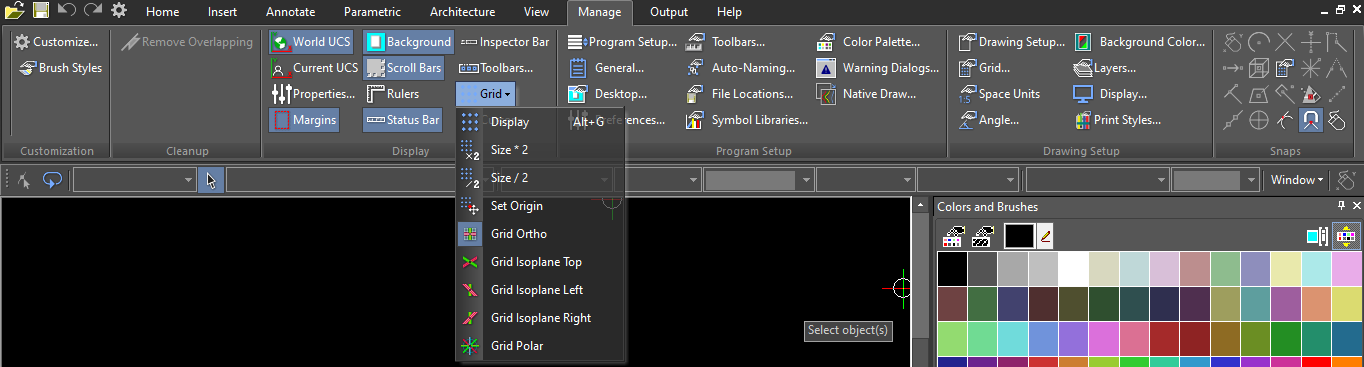
Task: Pin the Colors and Brushes panel
Action: click(1342, 206)
